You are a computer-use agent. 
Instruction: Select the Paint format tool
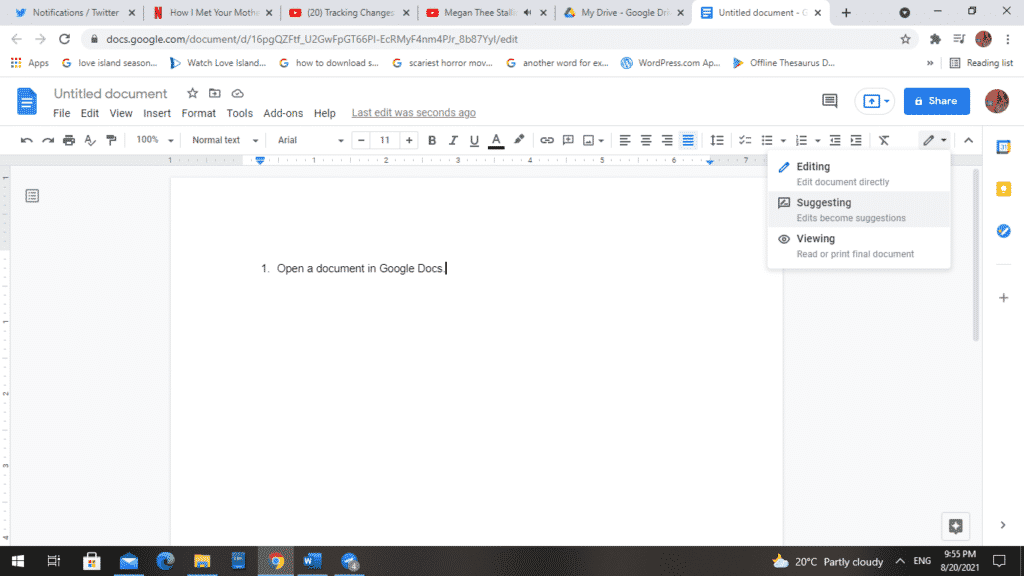tap(111, 141)
